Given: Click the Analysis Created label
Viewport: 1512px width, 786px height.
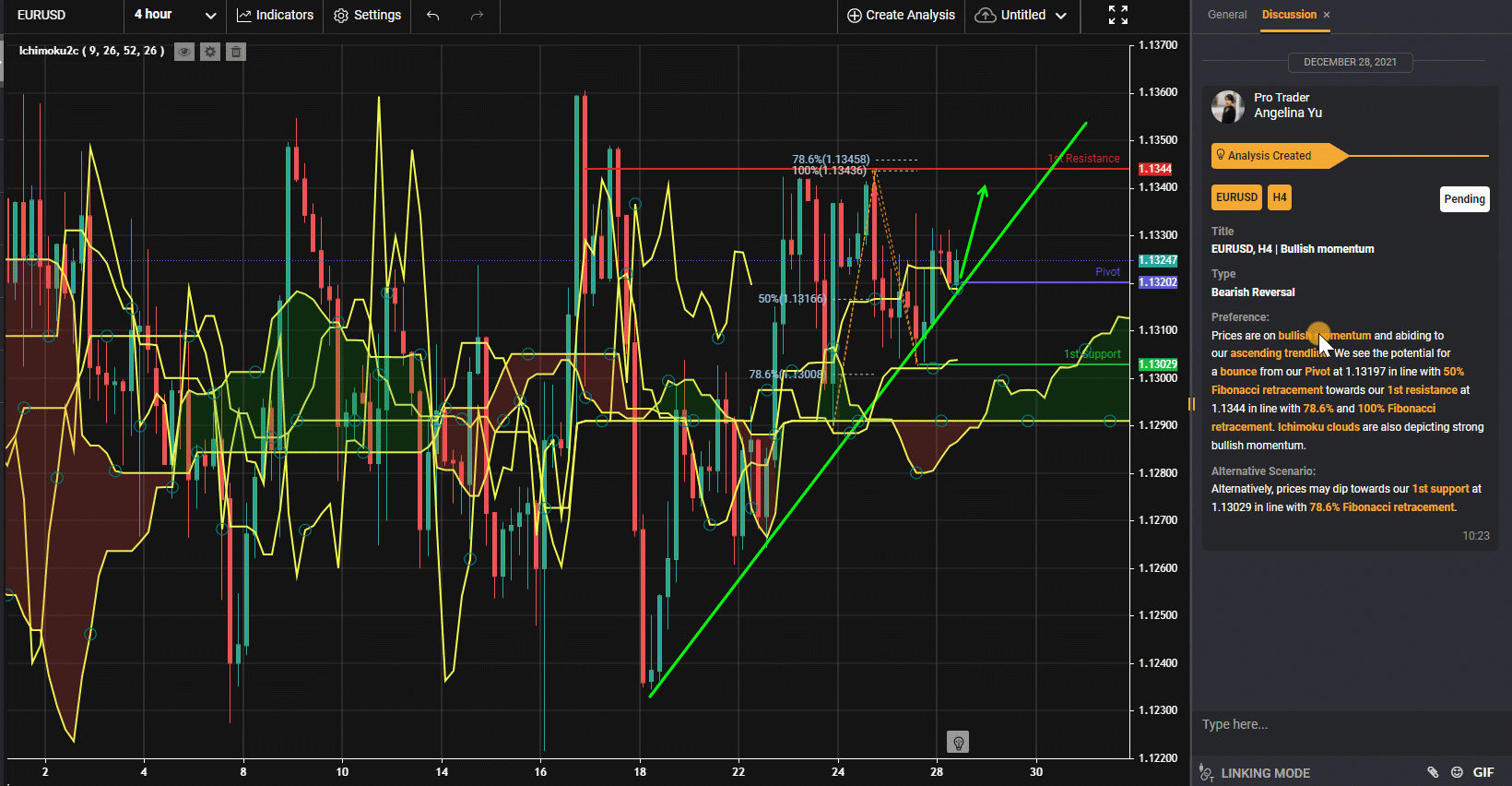Looking at the screenshot, I should point(1270,156).
